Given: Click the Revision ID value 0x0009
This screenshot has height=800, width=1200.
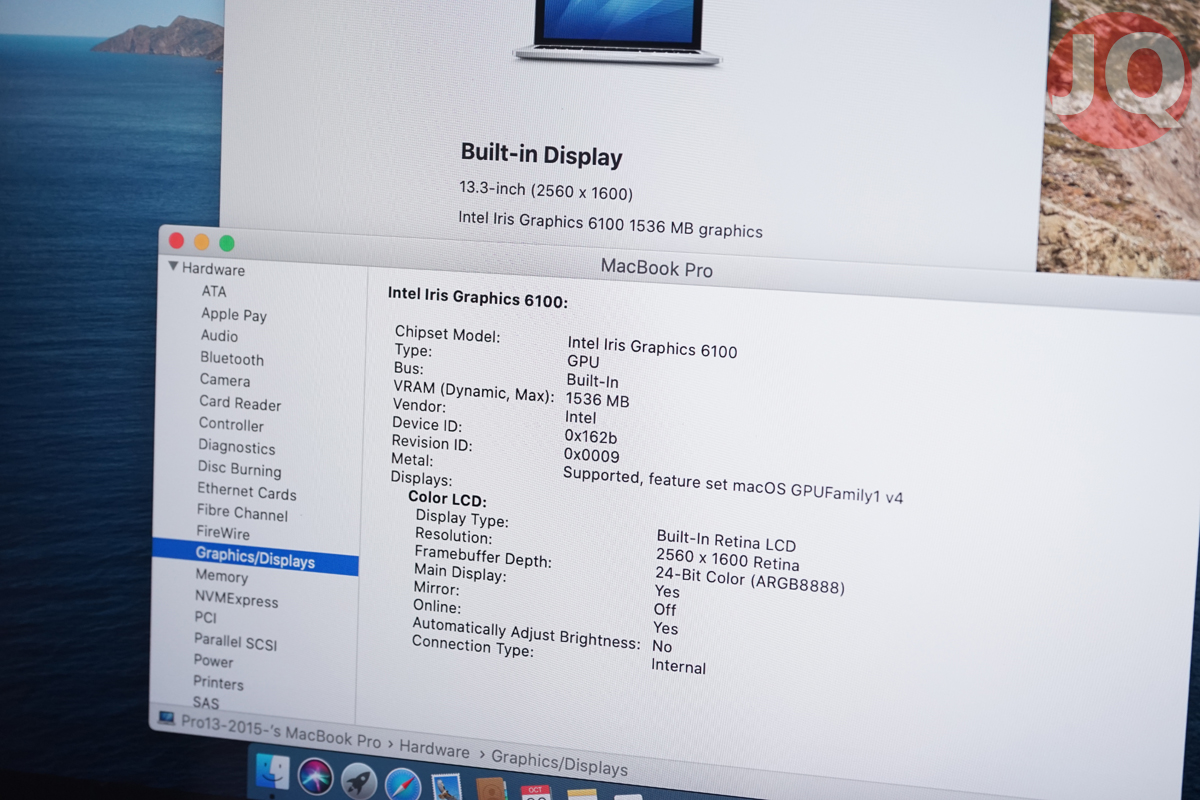Looking at the screenshot, I should [592, 455].
